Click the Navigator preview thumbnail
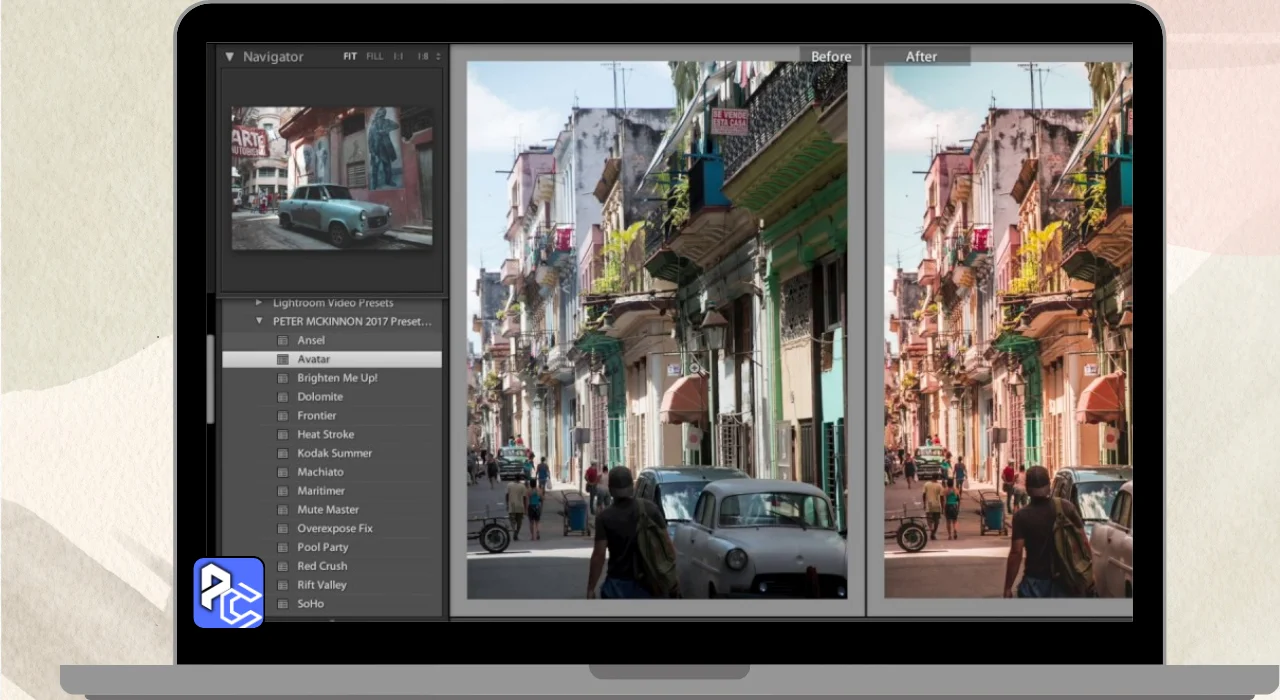1280x700 pixels. click(332, 177)
